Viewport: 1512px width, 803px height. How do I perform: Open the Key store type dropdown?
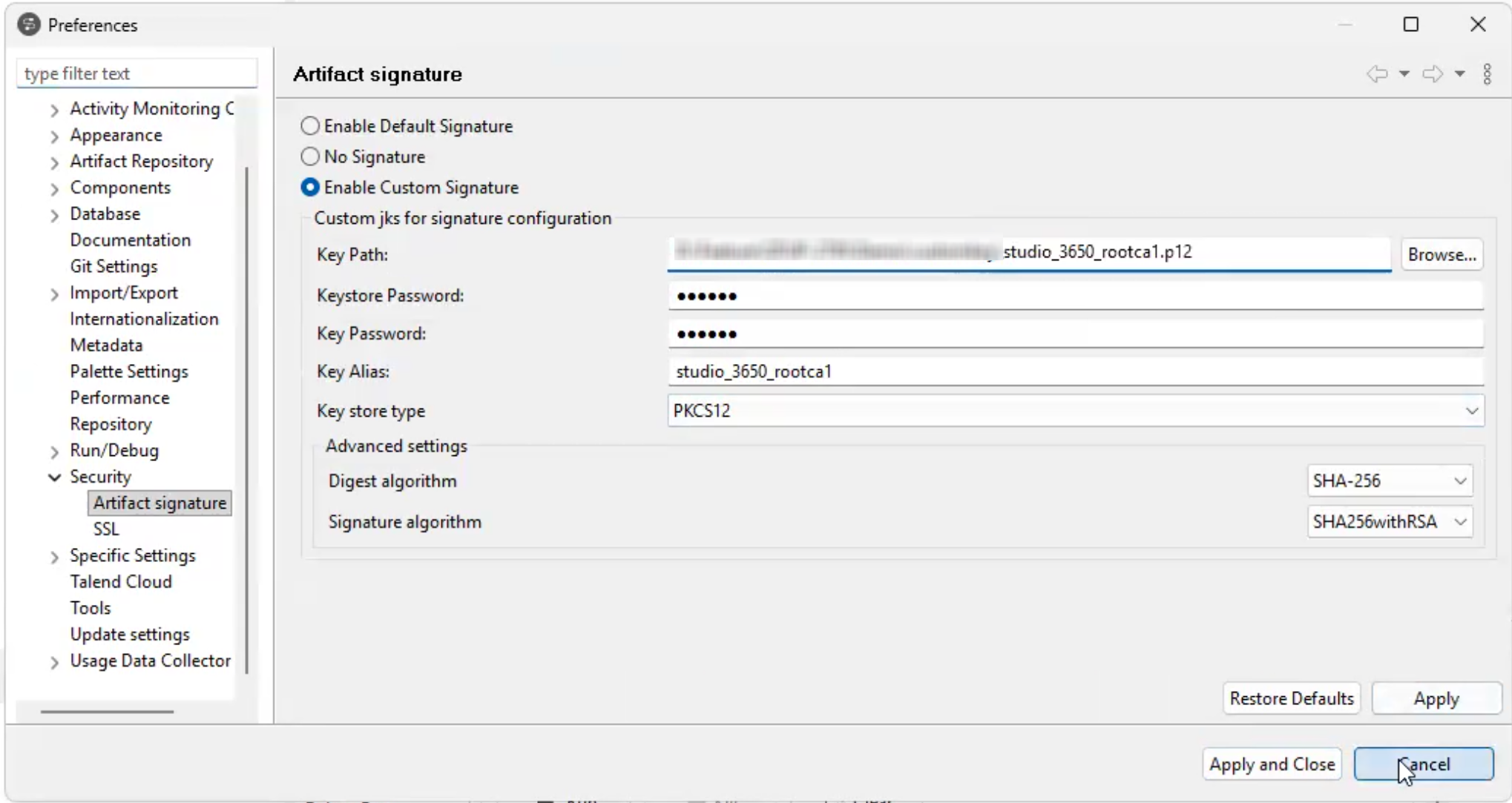[x=1472, y=411]
